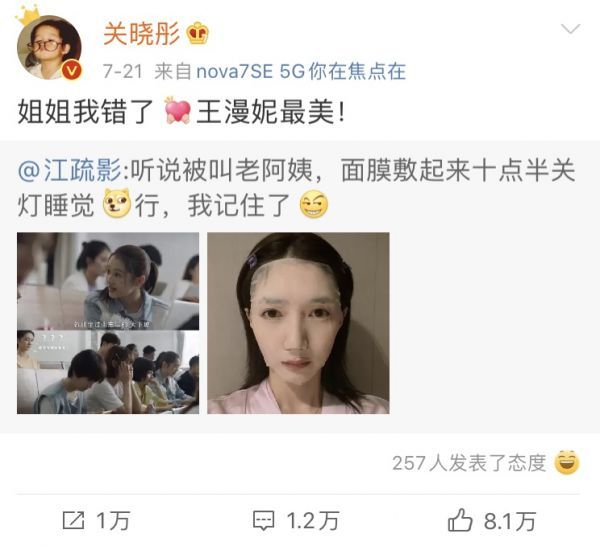Tap the profile avatar with glasses
The height and width of the screenshot is (546, 600).
49,47
